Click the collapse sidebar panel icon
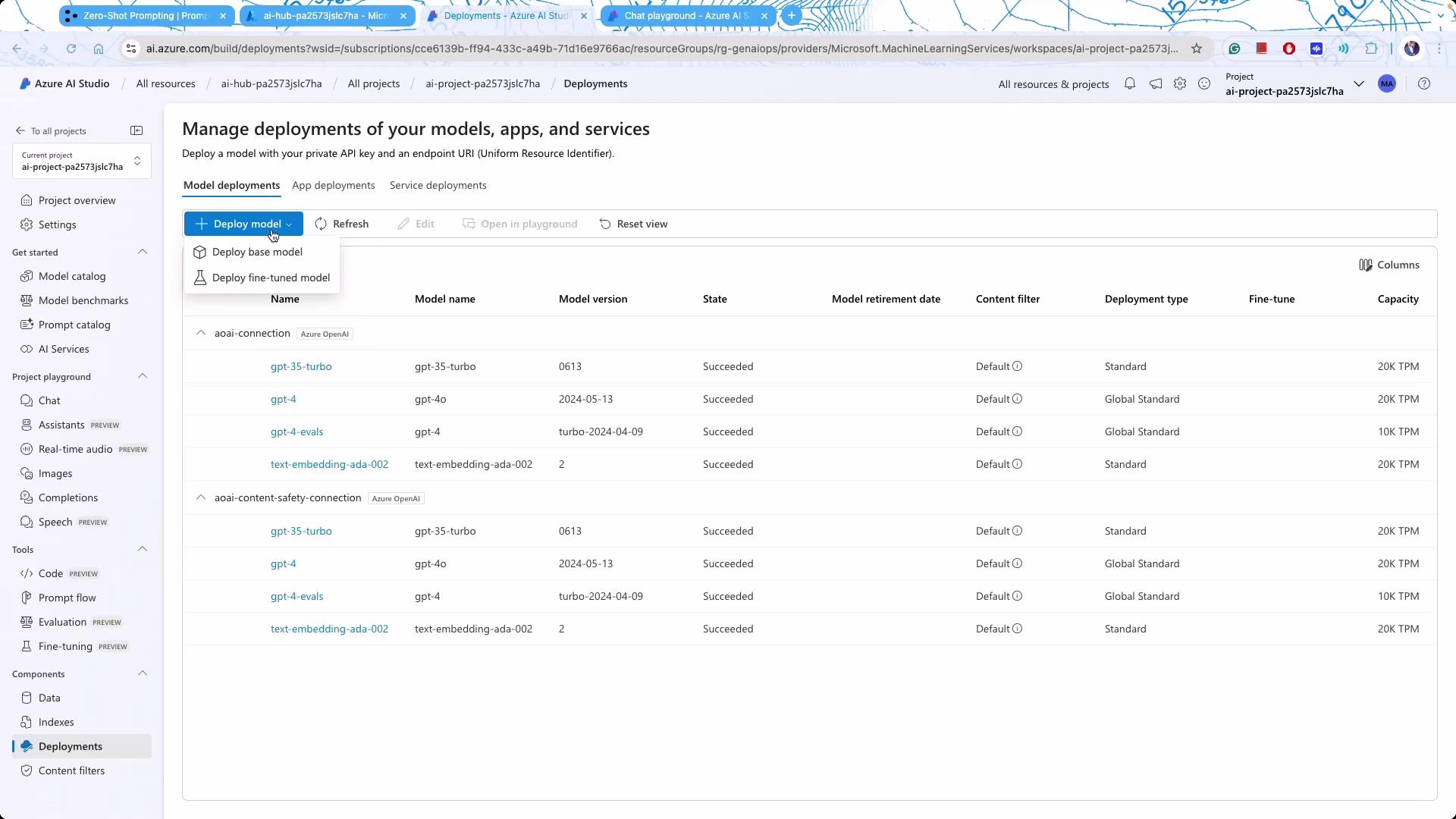Screen dimensions: 1456x819 point(136,130)
